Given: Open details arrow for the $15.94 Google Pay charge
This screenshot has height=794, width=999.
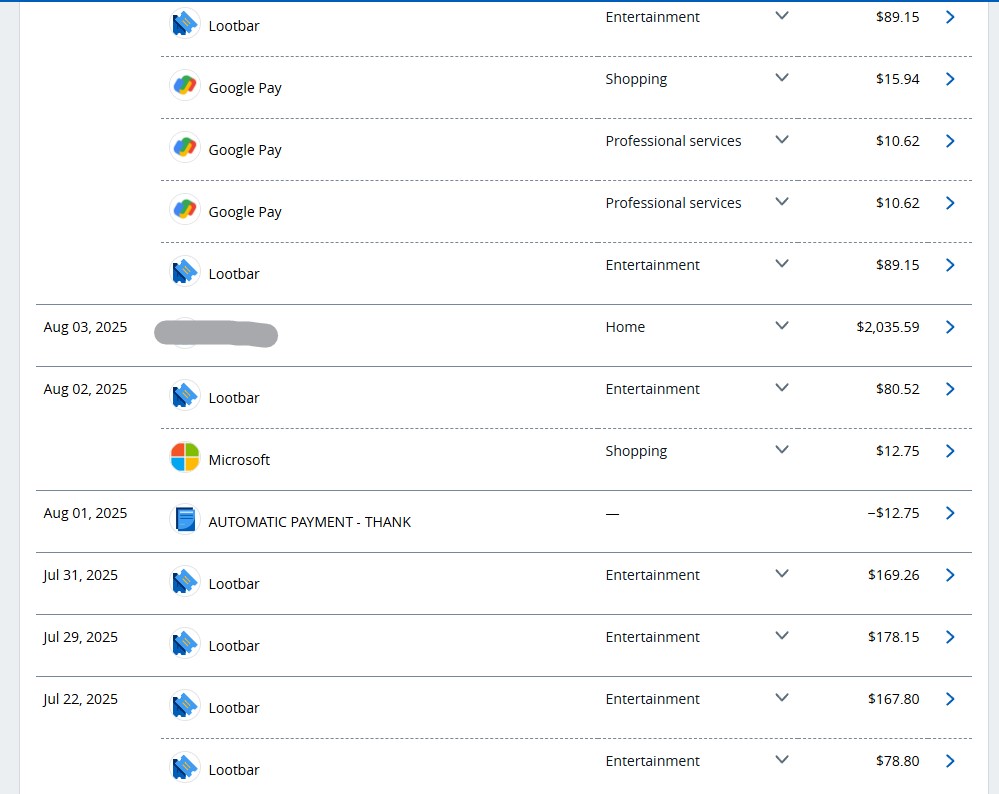Looking at the screenshot, I should click(x=950, y=79).
